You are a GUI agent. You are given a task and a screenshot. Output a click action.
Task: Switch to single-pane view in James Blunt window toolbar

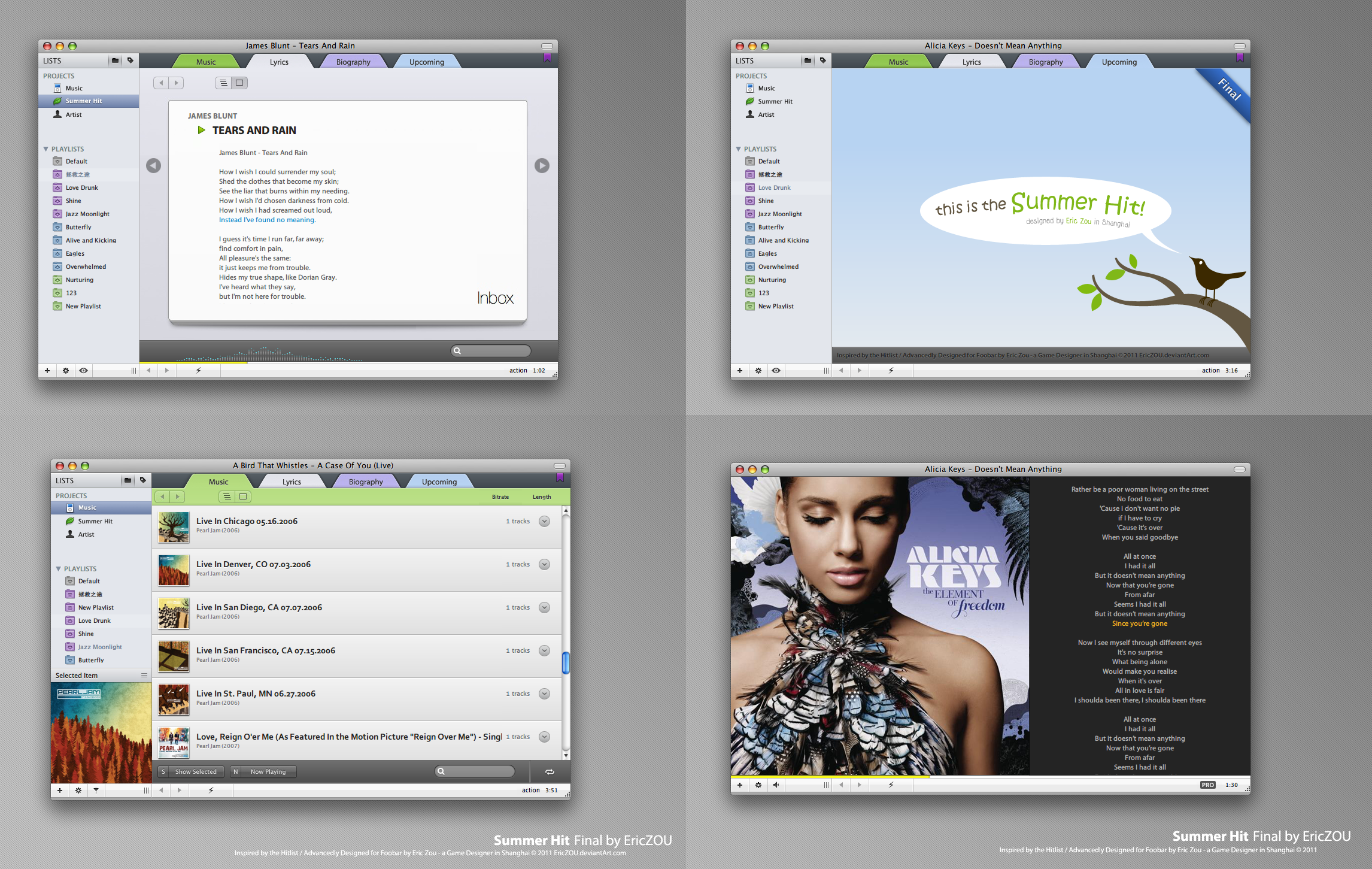pyautogui.click(x=239, y=83)
